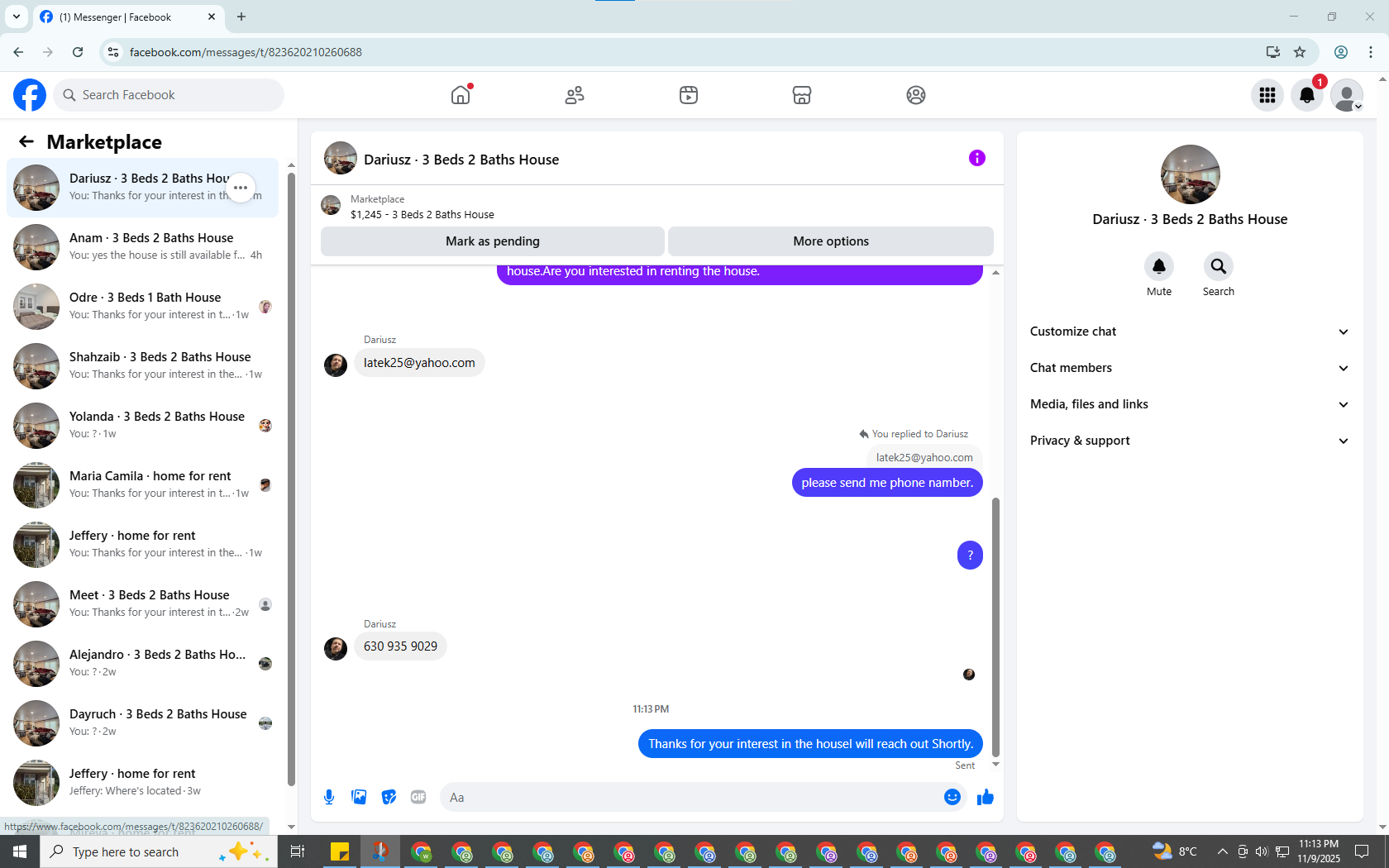Viewport: 1389px width, 868px height.
Task: Open the conversation information icon
Action: 977,158
